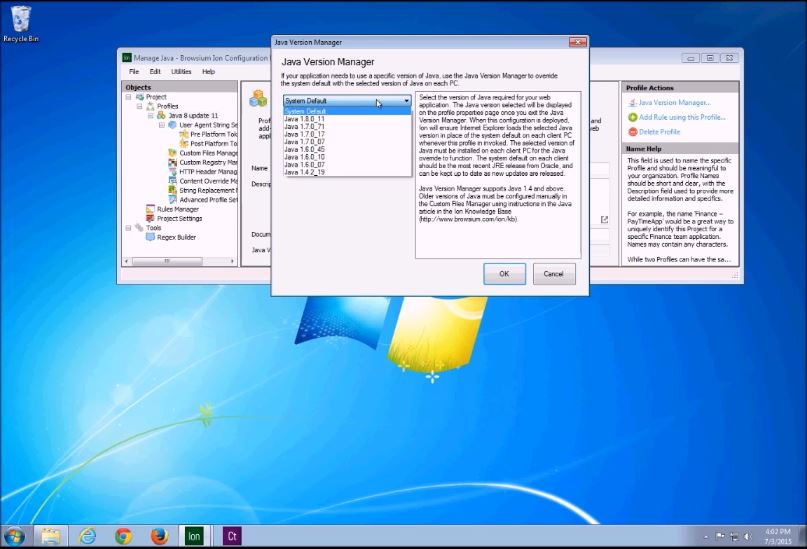This screenshot has width=807, height=549.
Task: Click Add Rule using this Profile link
Action: (x=682, y=117)
